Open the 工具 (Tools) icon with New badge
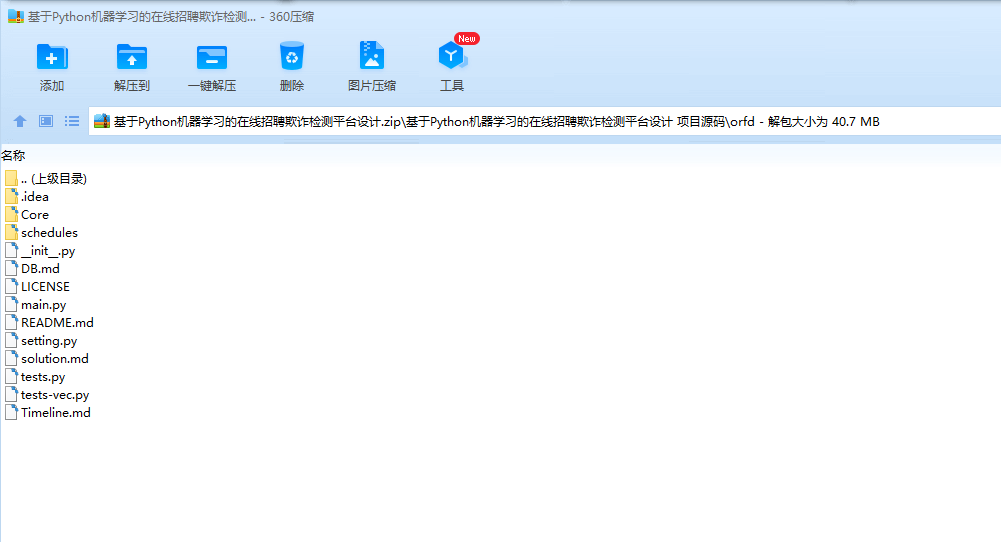 tap(453, 56)
